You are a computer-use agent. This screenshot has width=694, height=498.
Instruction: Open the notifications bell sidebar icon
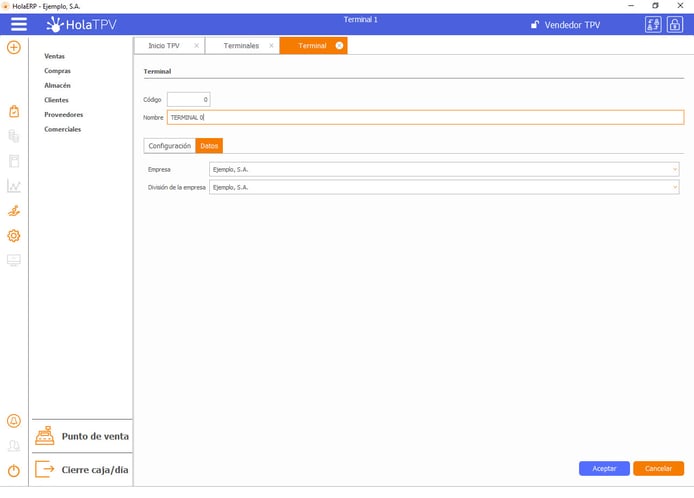[14, 421]
